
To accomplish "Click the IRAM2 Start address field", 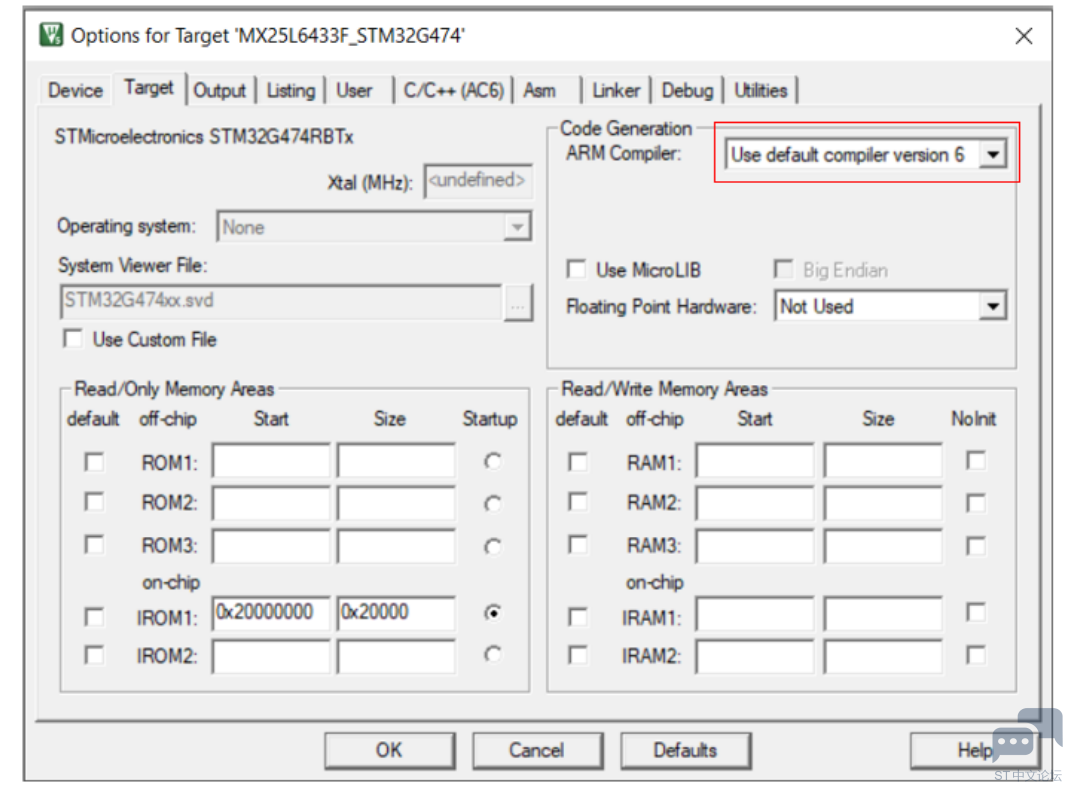I will click(x=755, y=656).
